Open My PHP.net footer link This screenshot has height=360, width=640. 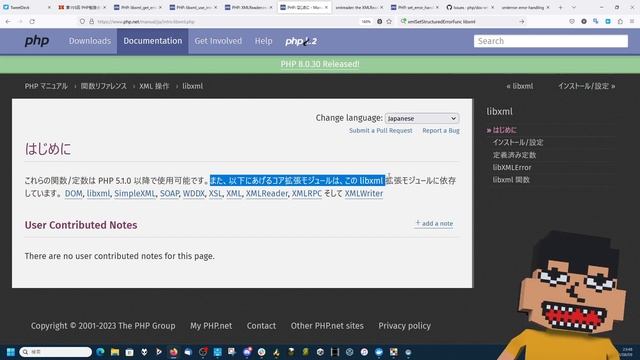(211, 326)
